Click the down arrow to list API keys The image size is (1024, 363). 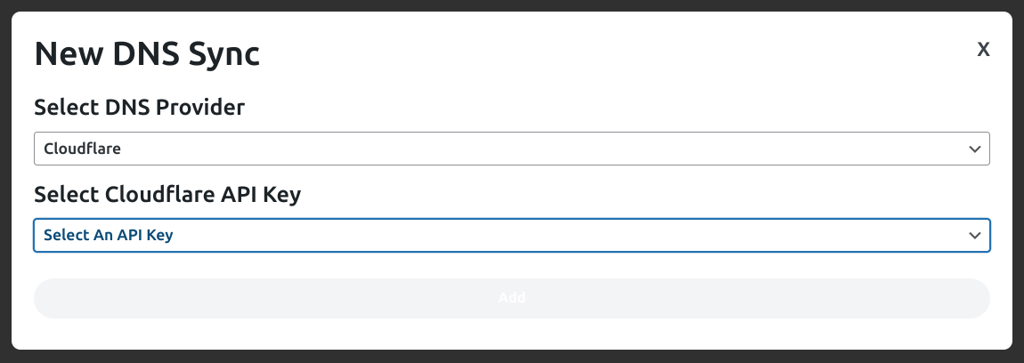975,235
